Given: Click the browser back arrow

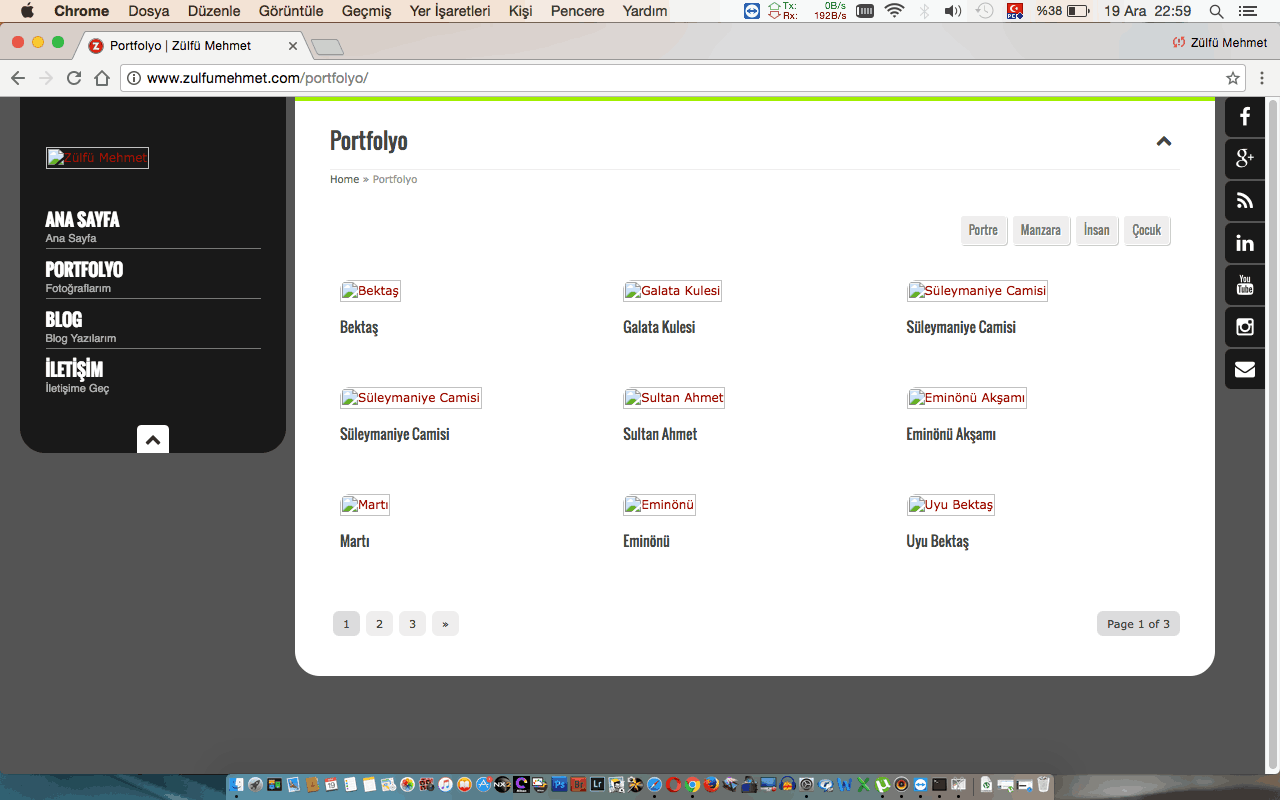Looking at the screenshot, I should [18, 78].
